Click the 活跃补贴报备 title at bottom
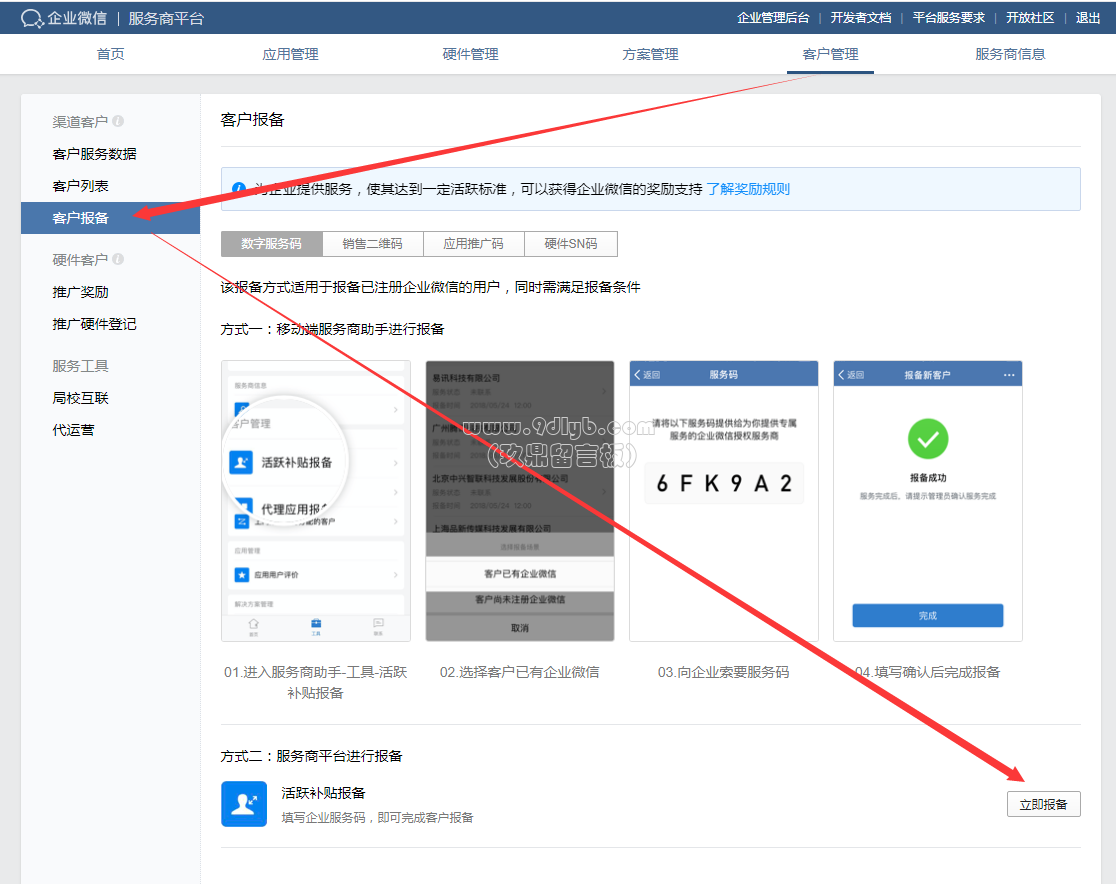 tap(323, 793)
